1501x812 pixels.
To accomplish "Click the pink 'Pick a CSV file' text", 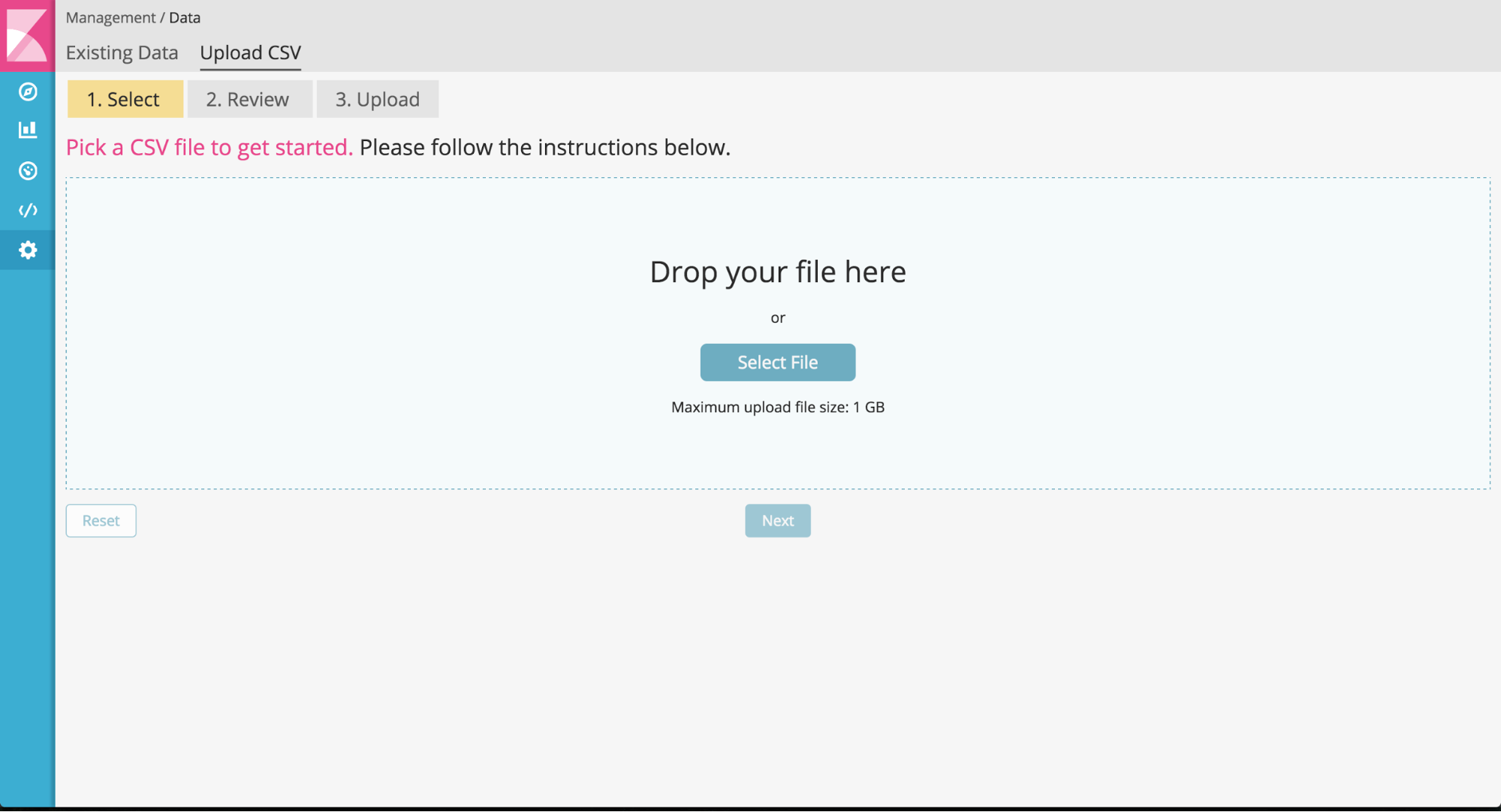I will 209,147.
